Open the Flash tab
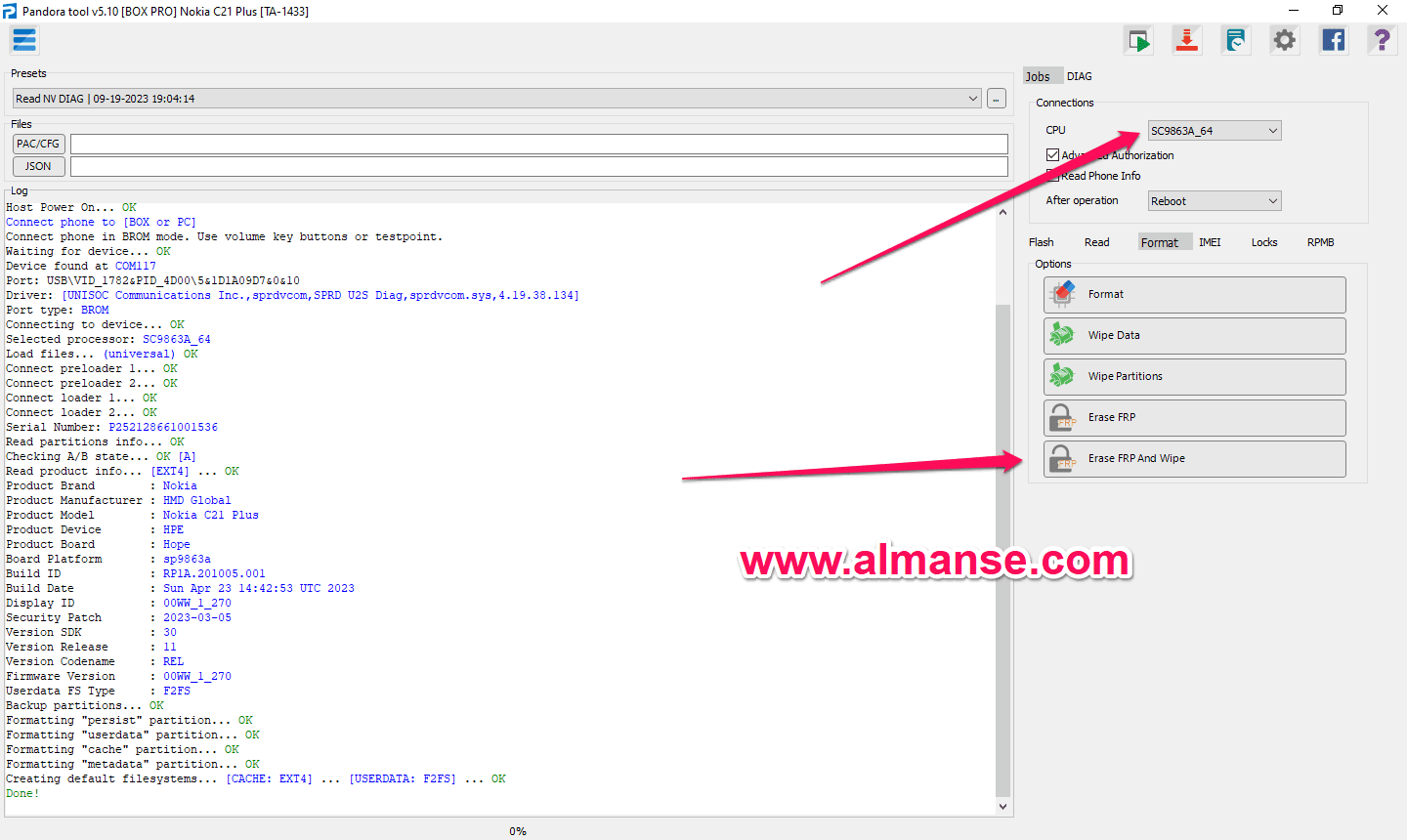The image size is (1407, 840). pos(1042,242)
